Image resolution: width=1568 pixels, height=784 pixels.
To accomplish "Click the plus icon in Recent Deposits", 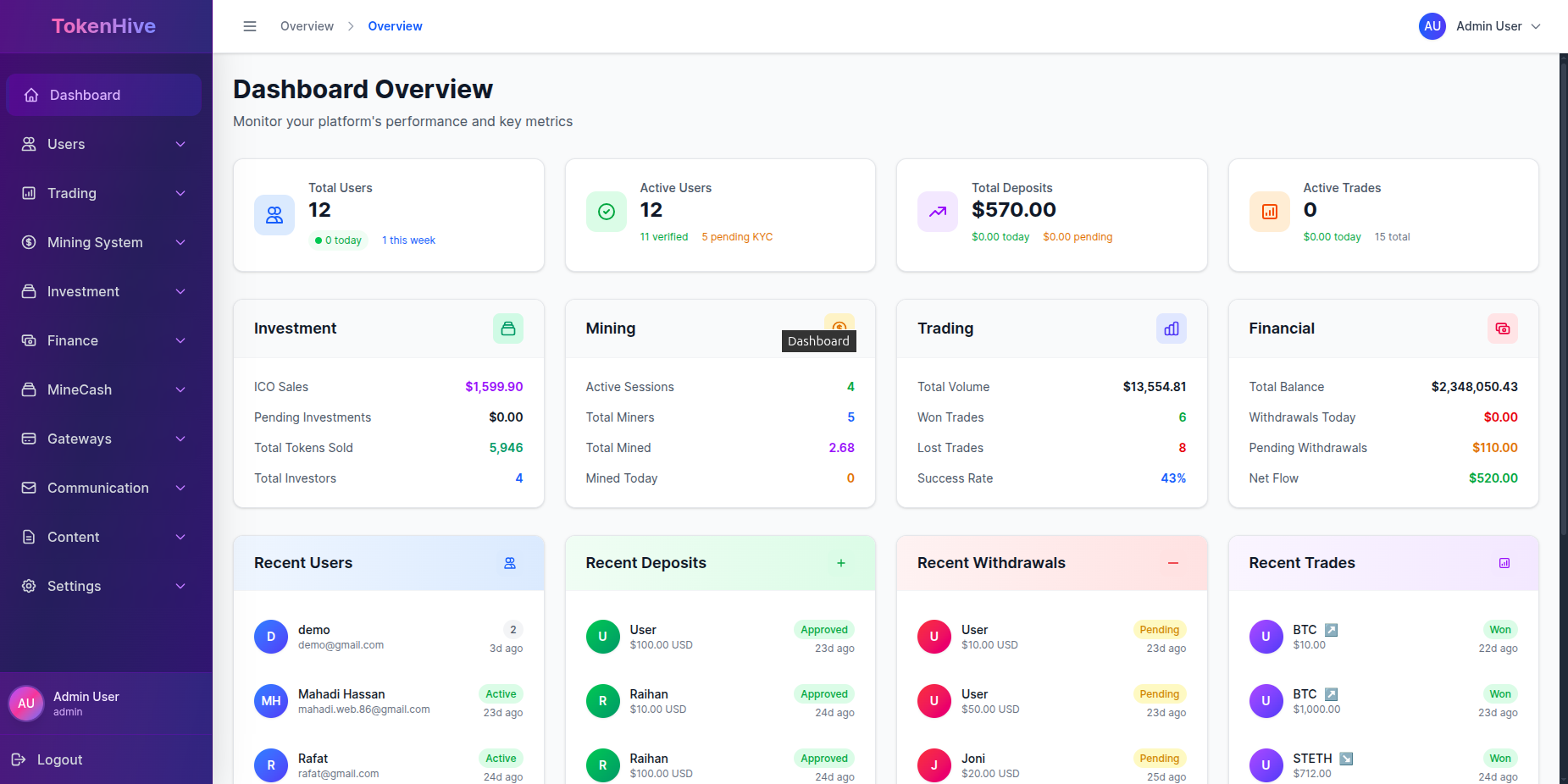I will (841, 563).
